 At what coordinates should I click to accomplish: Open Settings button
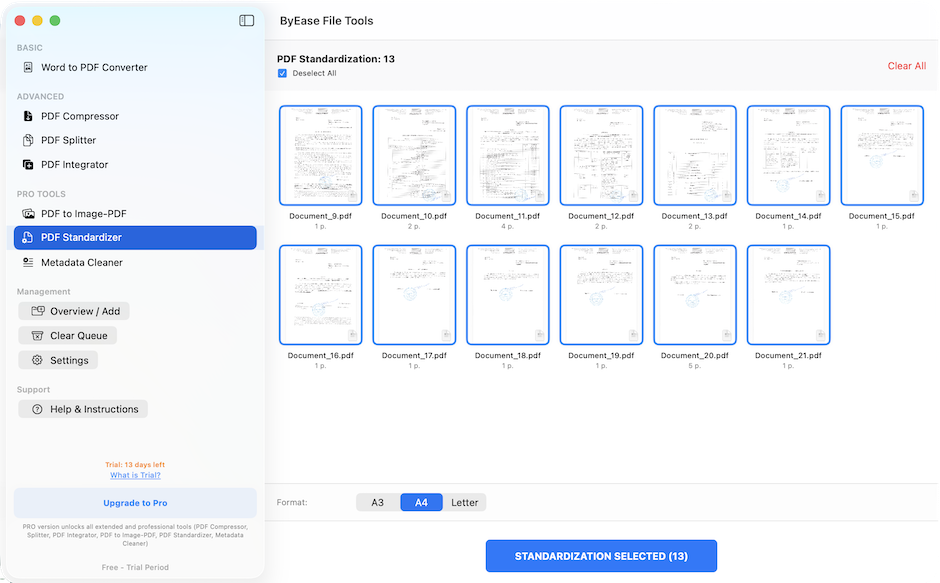coord(58,360)
